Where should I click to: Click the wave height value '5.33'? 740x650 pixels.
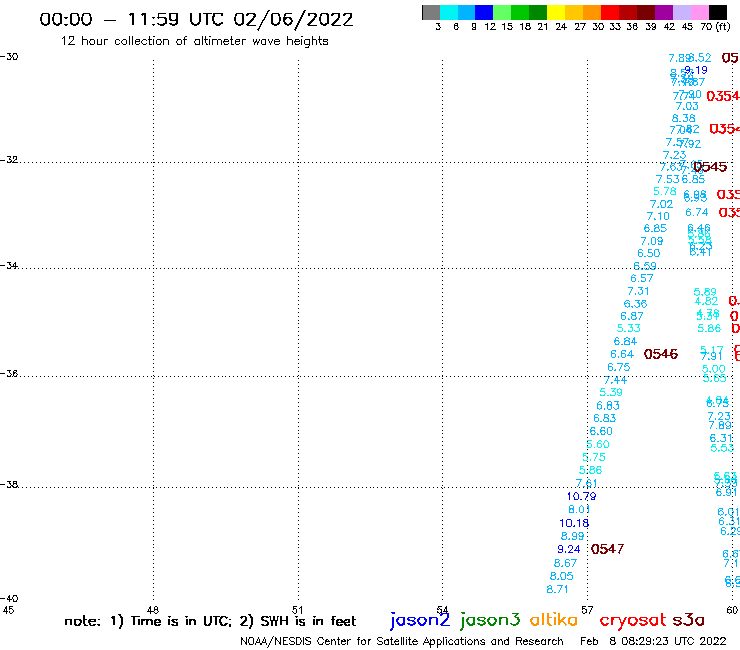point(629,328)
